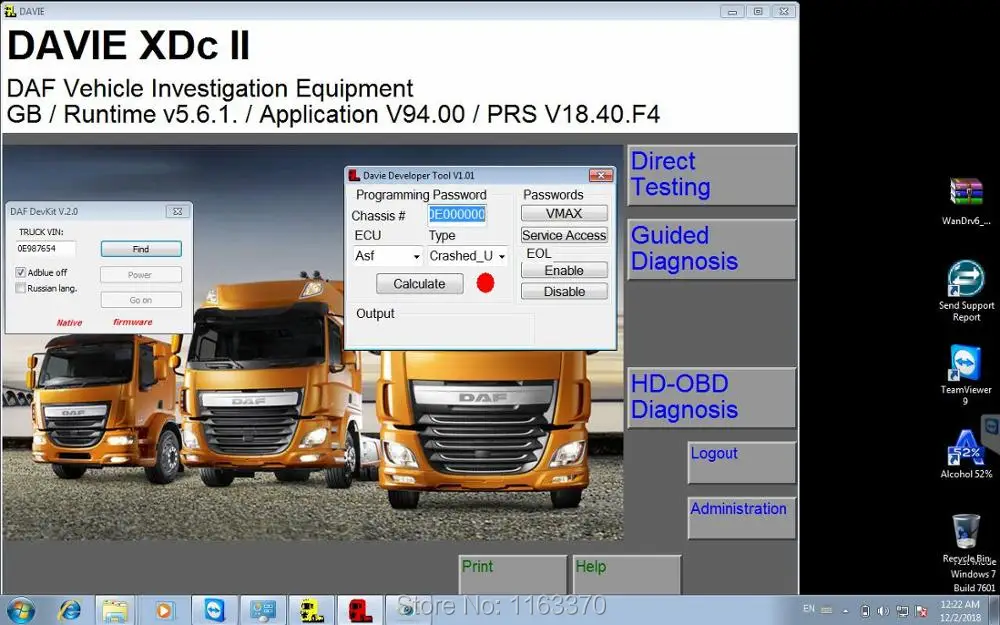Toggle the Russian lang. checkbox
Image resolution: width=1000 pixels, height=625 pixels.
[20, 288]
